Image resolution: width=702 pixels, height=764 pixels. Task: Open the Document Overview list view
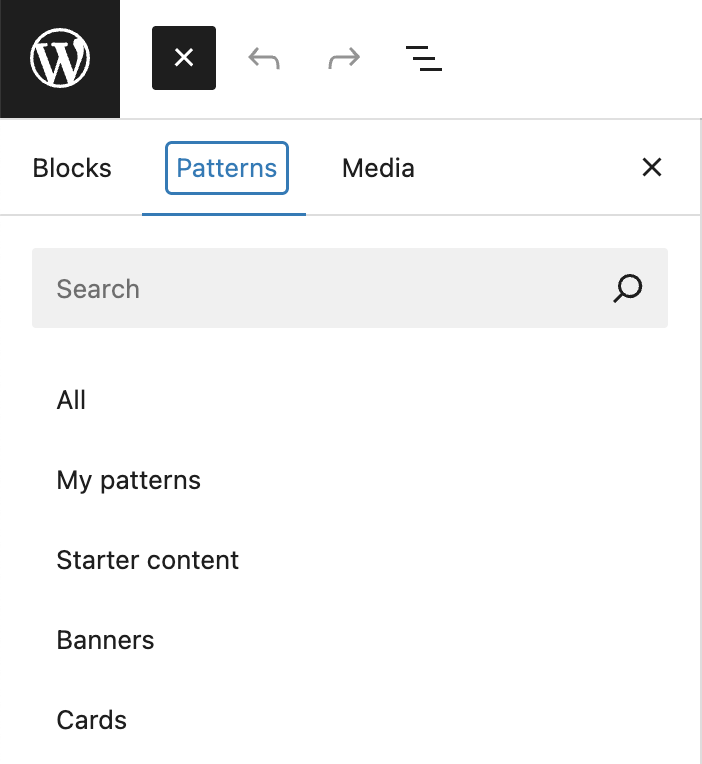(x=424, y=59)
